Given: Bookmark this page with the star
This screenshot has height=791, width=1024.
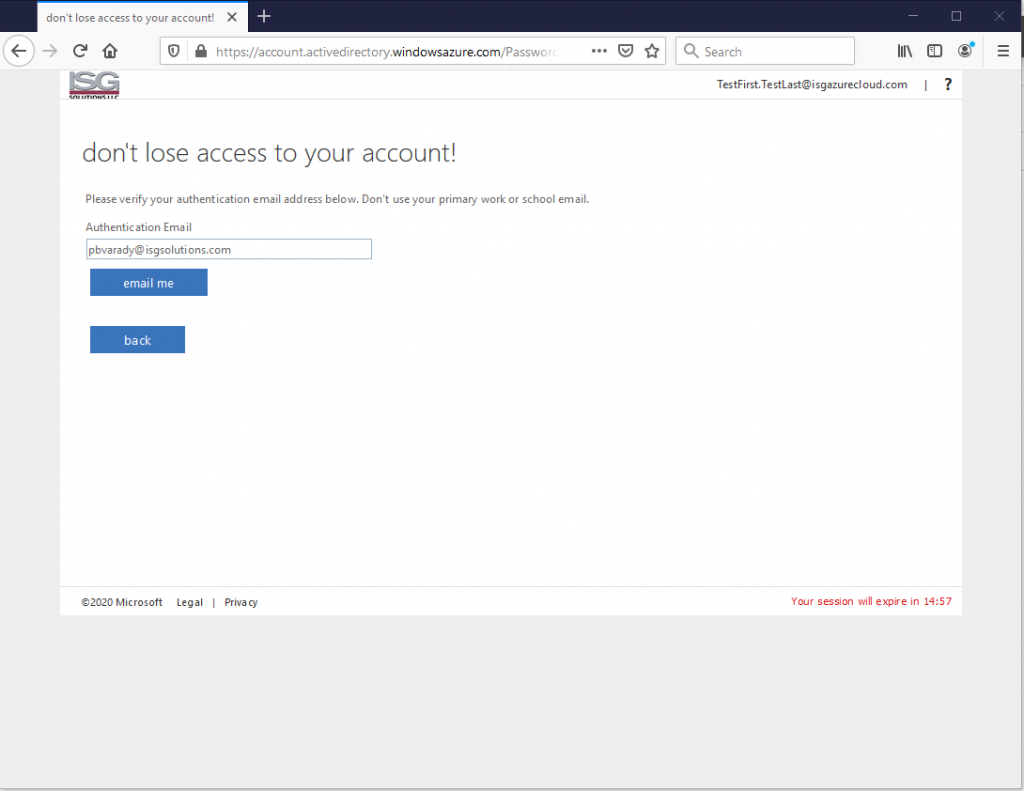Looking at the screenshot, I should pos(652,51).
